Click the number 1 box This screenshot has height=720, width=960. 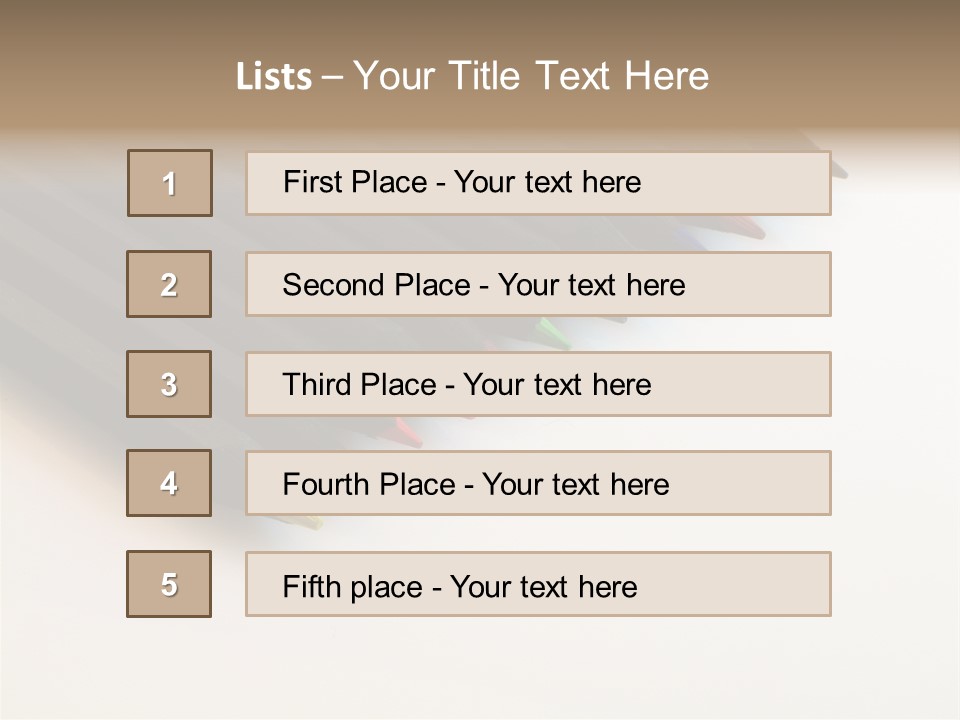click(x=170, y=183)
